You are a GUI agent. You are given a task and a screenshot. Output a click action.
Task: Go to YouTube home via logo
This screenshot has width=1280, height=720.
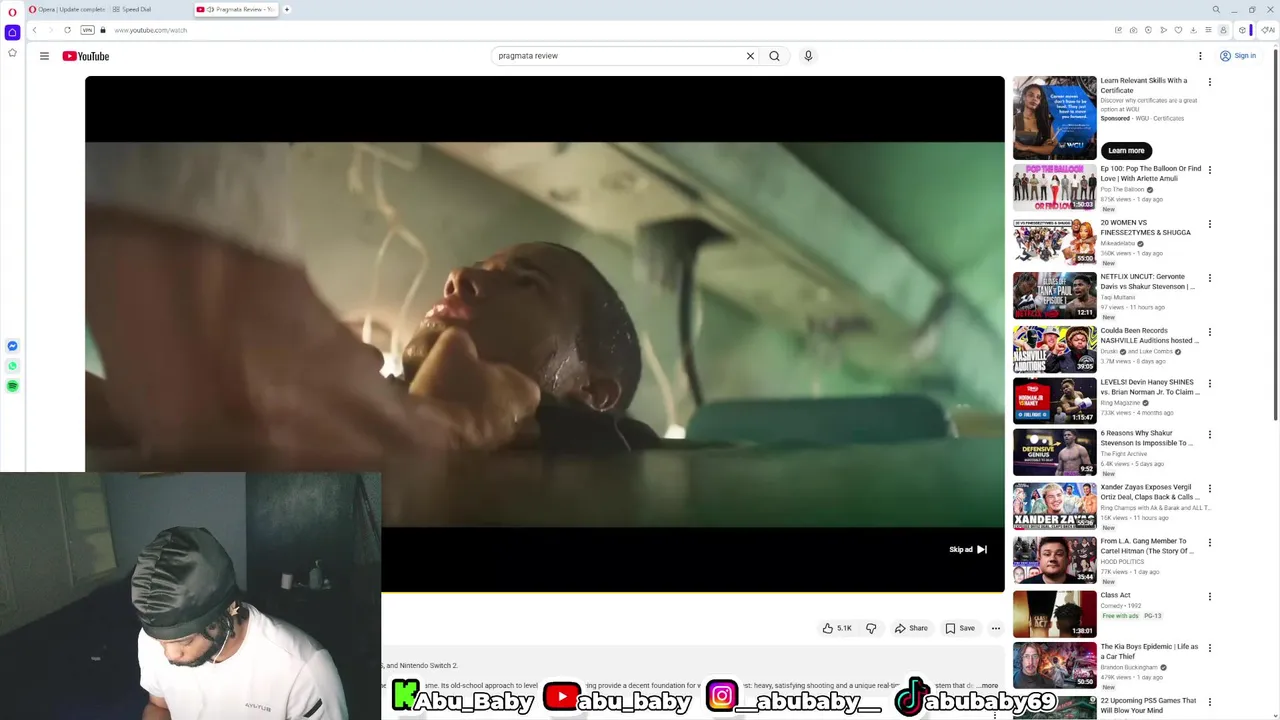(x=86, y=56)
